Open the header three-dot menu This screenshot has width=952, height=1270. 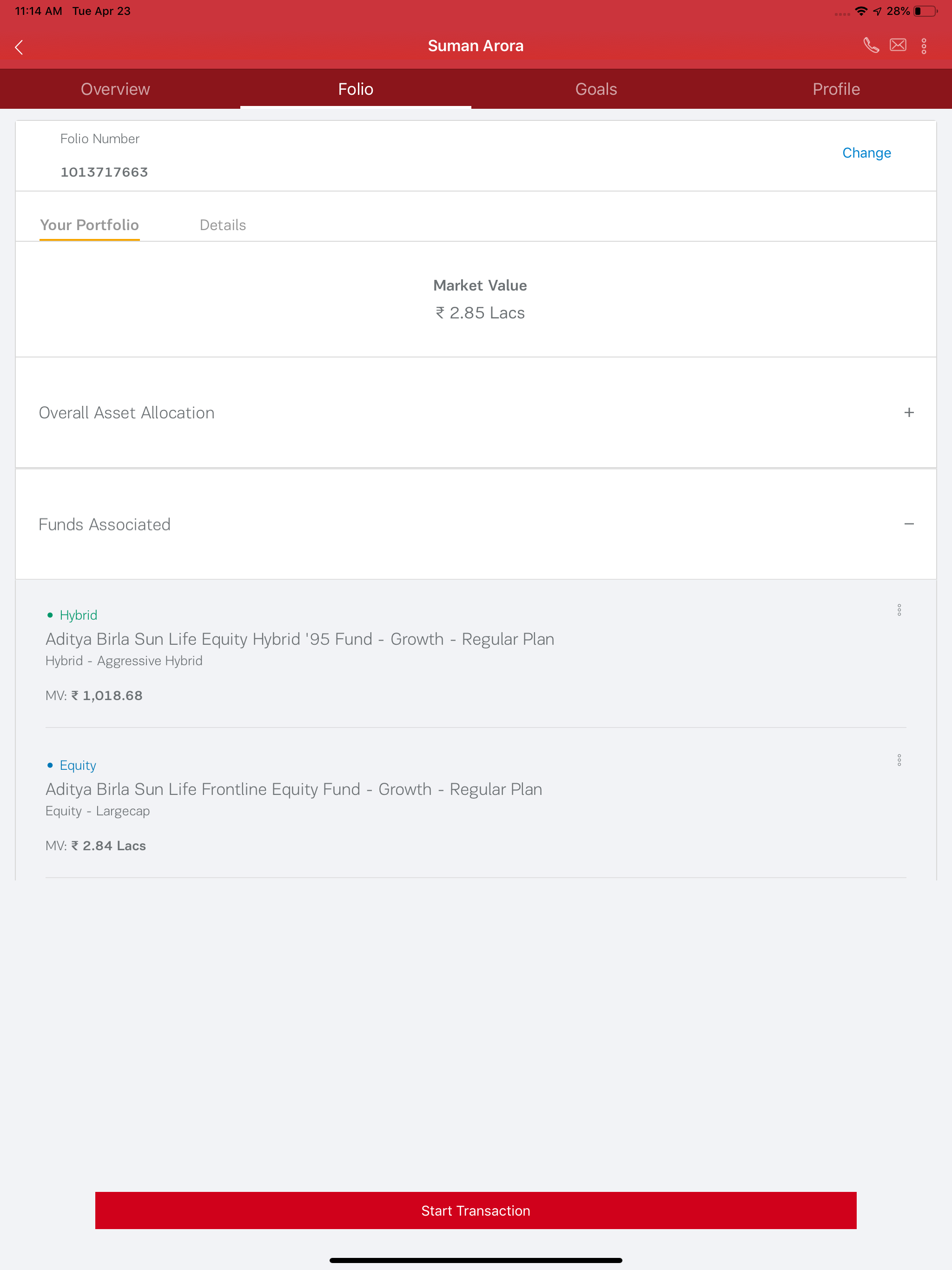(x=924, y=46)
